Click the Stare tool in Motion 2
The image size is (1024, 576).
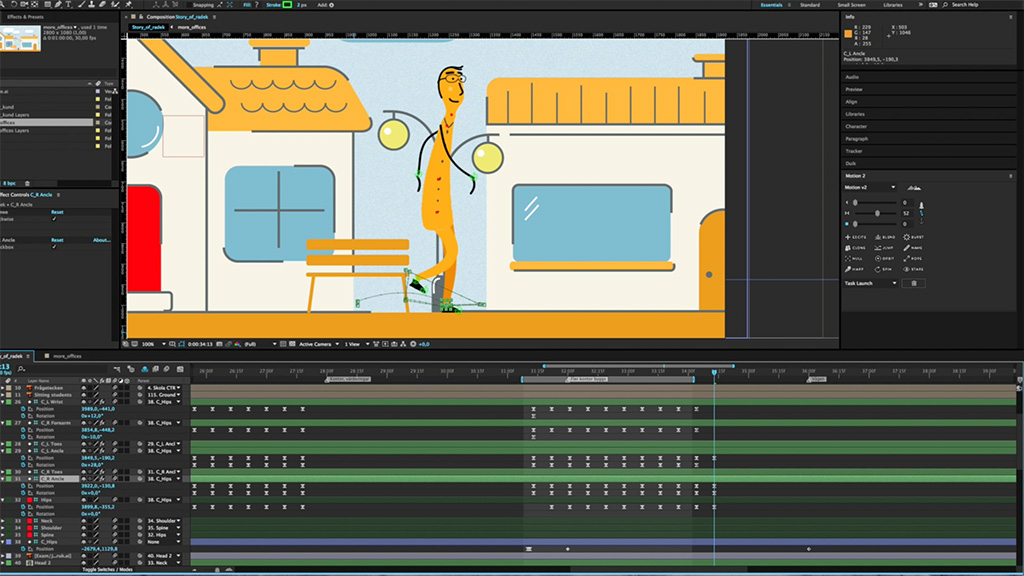pyautogui.click(x=914, y=269)
